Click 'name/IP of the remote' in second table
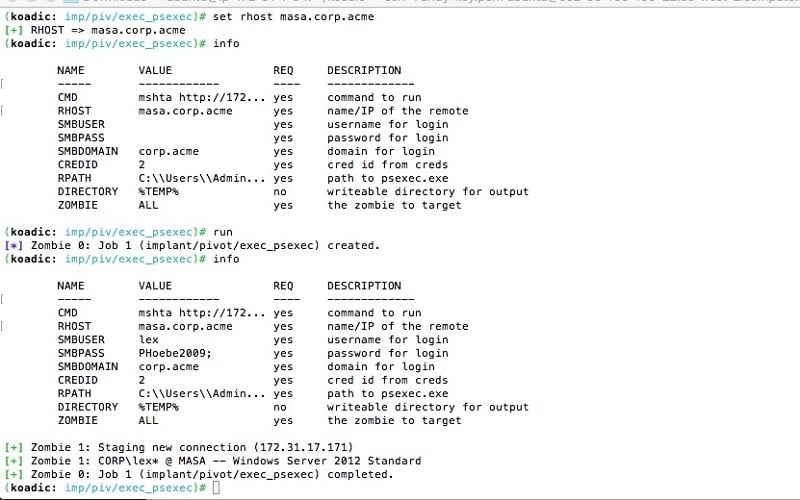800x500 pixels. 397,327
